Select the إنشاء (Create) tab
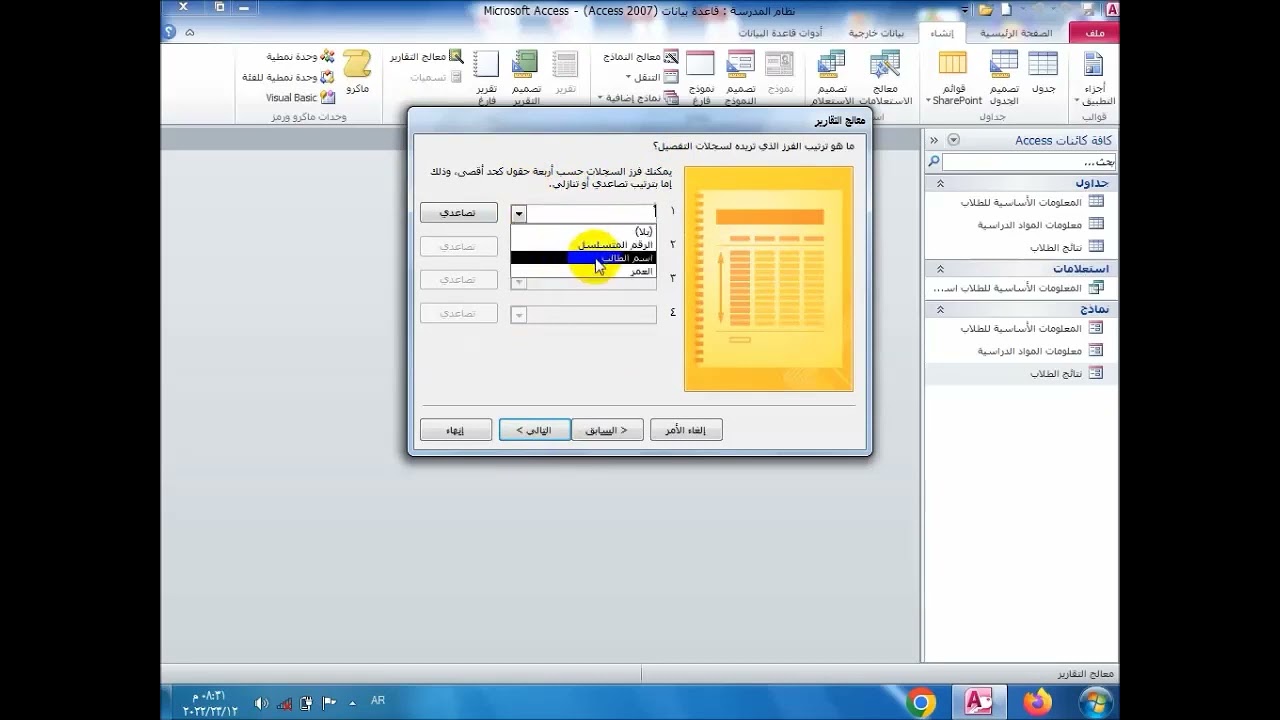1280x720 pixels. (941, 33)
